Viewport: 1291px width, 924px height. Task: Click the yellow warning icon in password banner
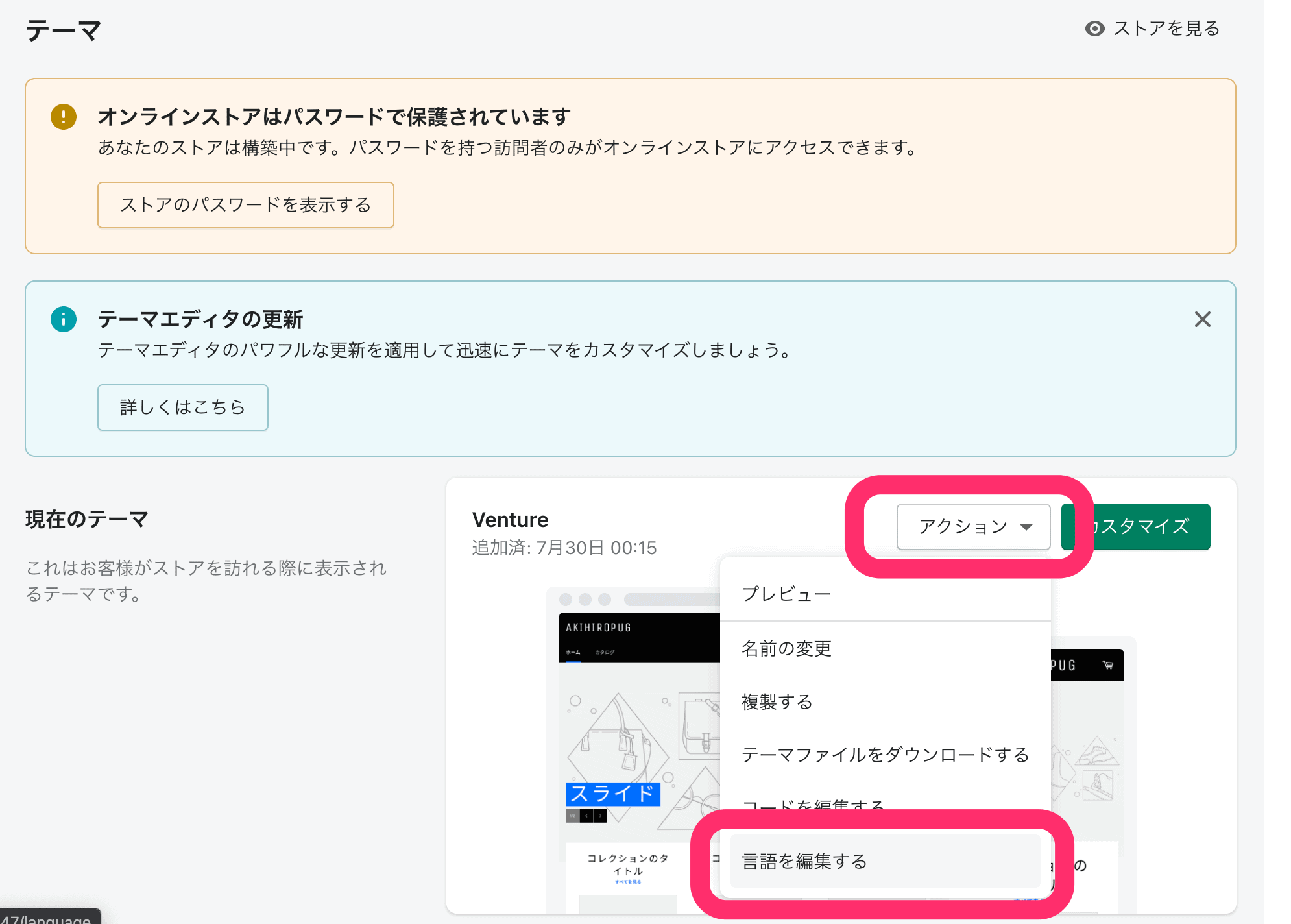pyautogui.click(x=64, y=117)
